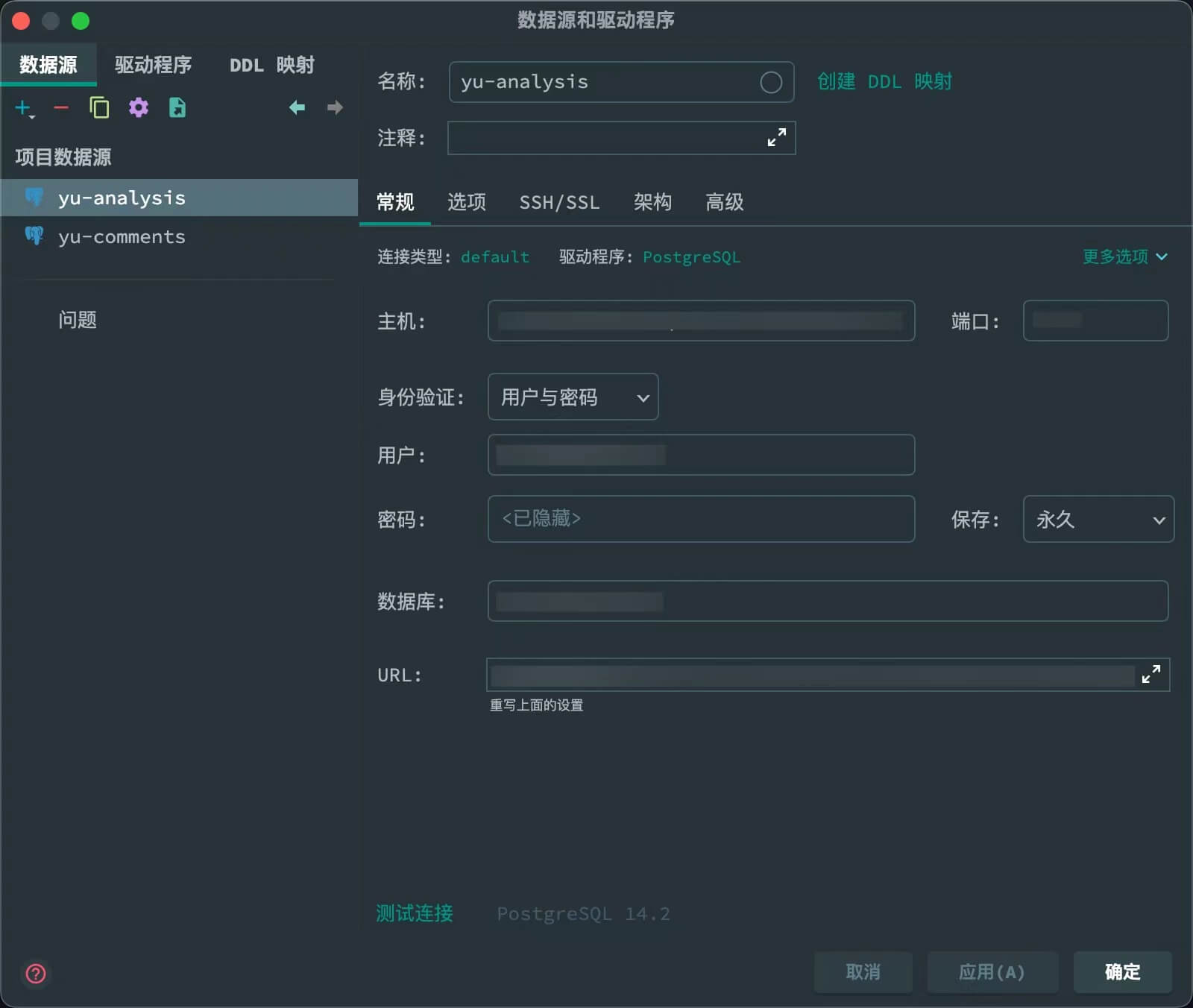Open data source settings gear icon

point(139,108)
